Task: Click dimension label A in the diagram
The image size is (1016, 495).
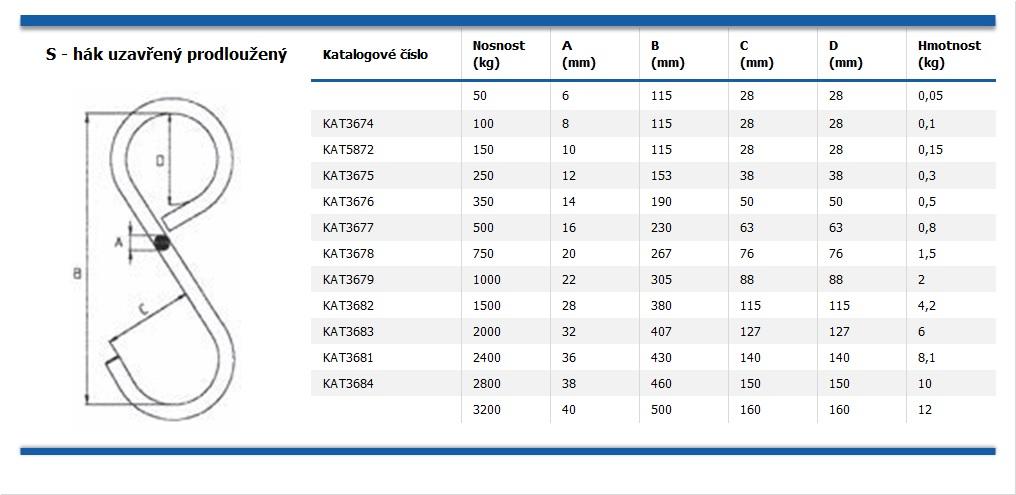Action: click(x=119, y=242)
